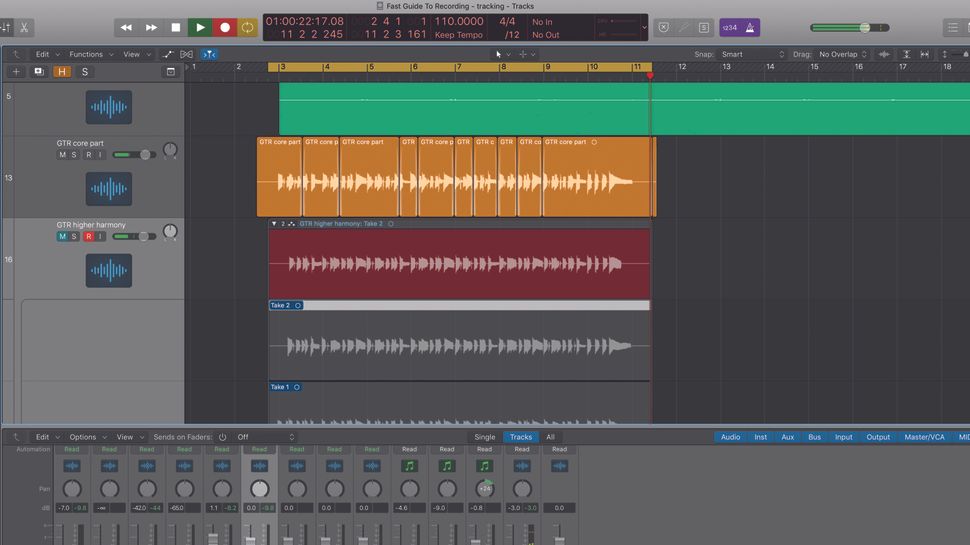
Task: Enable Flex view icon
Action: [x=186, y=54]
